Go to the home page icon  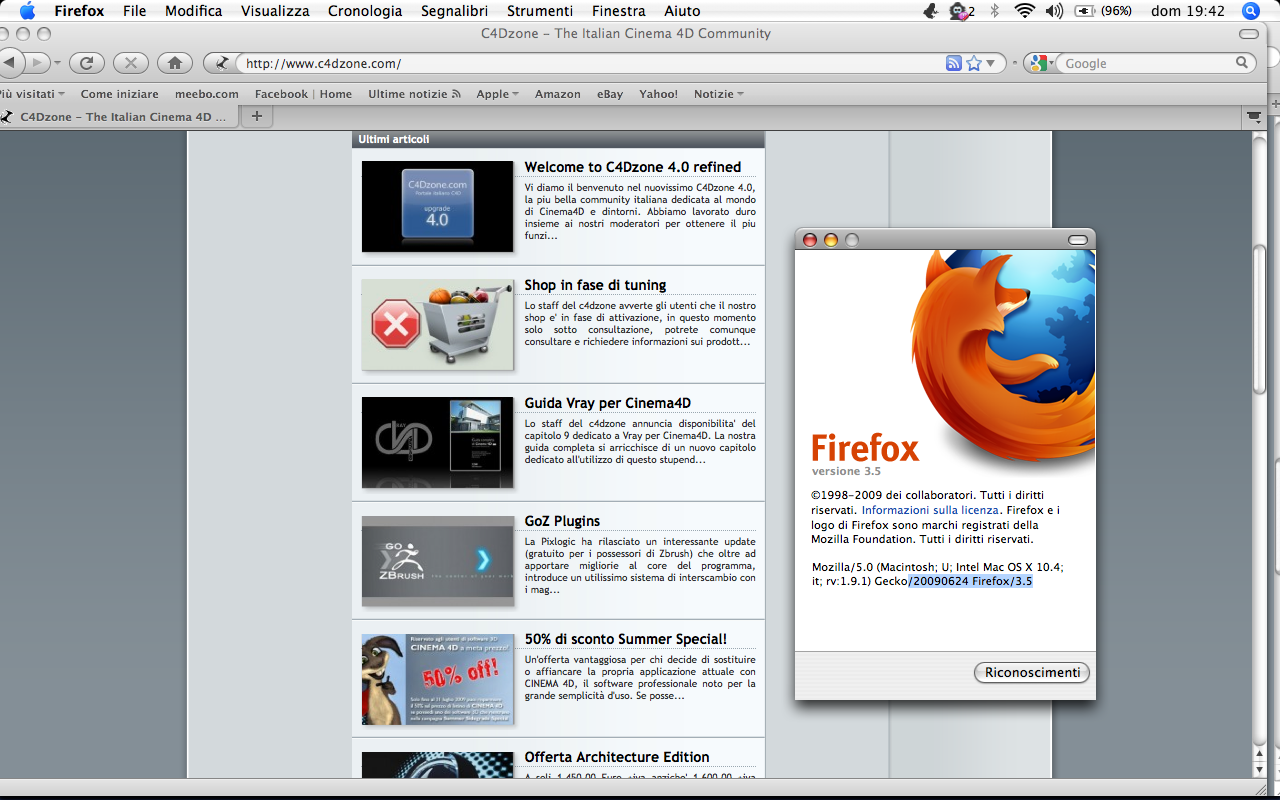(x=174, y=63)
